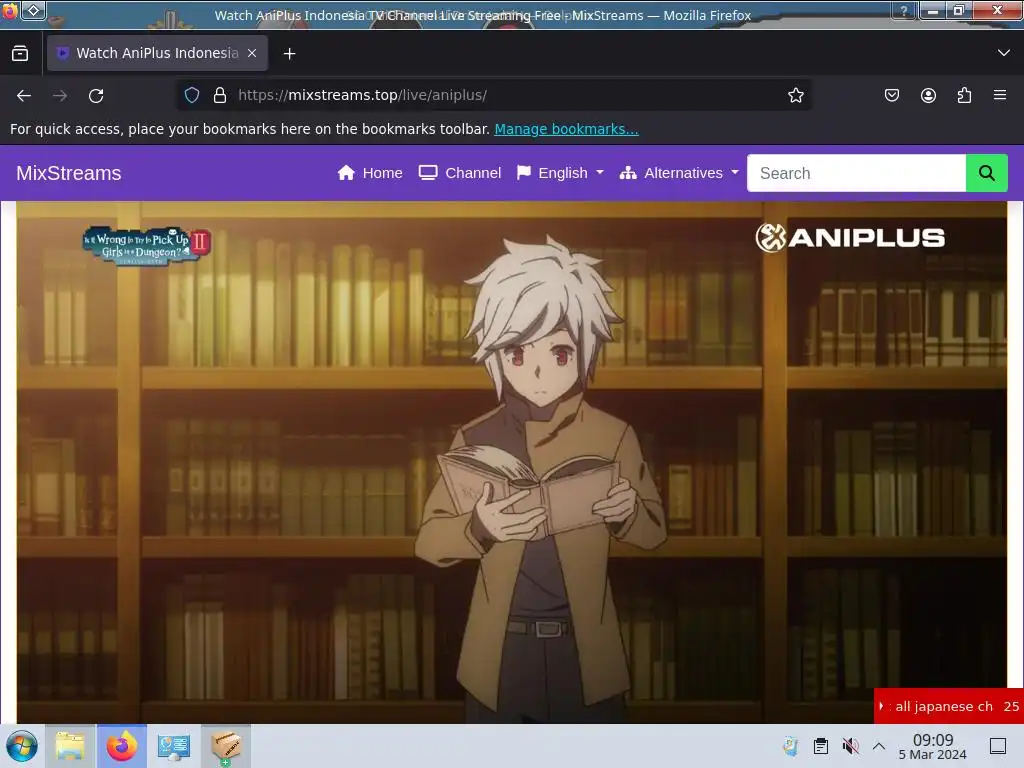Open the Manage bookmarks link
The height and width of the screenshot is (768, 1024).
pyautogui.click(x=566, y=129)
